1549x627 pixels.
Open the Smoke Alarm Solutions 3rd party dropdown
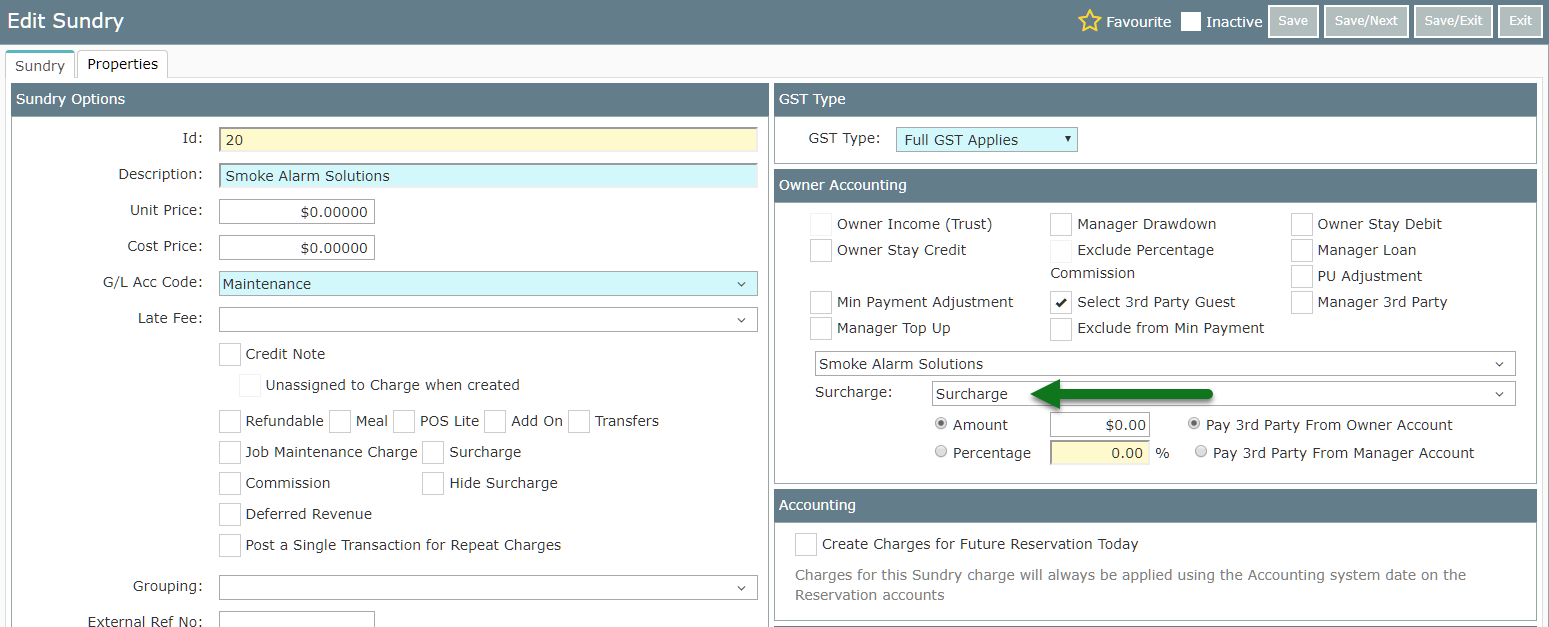point(1165,364)
